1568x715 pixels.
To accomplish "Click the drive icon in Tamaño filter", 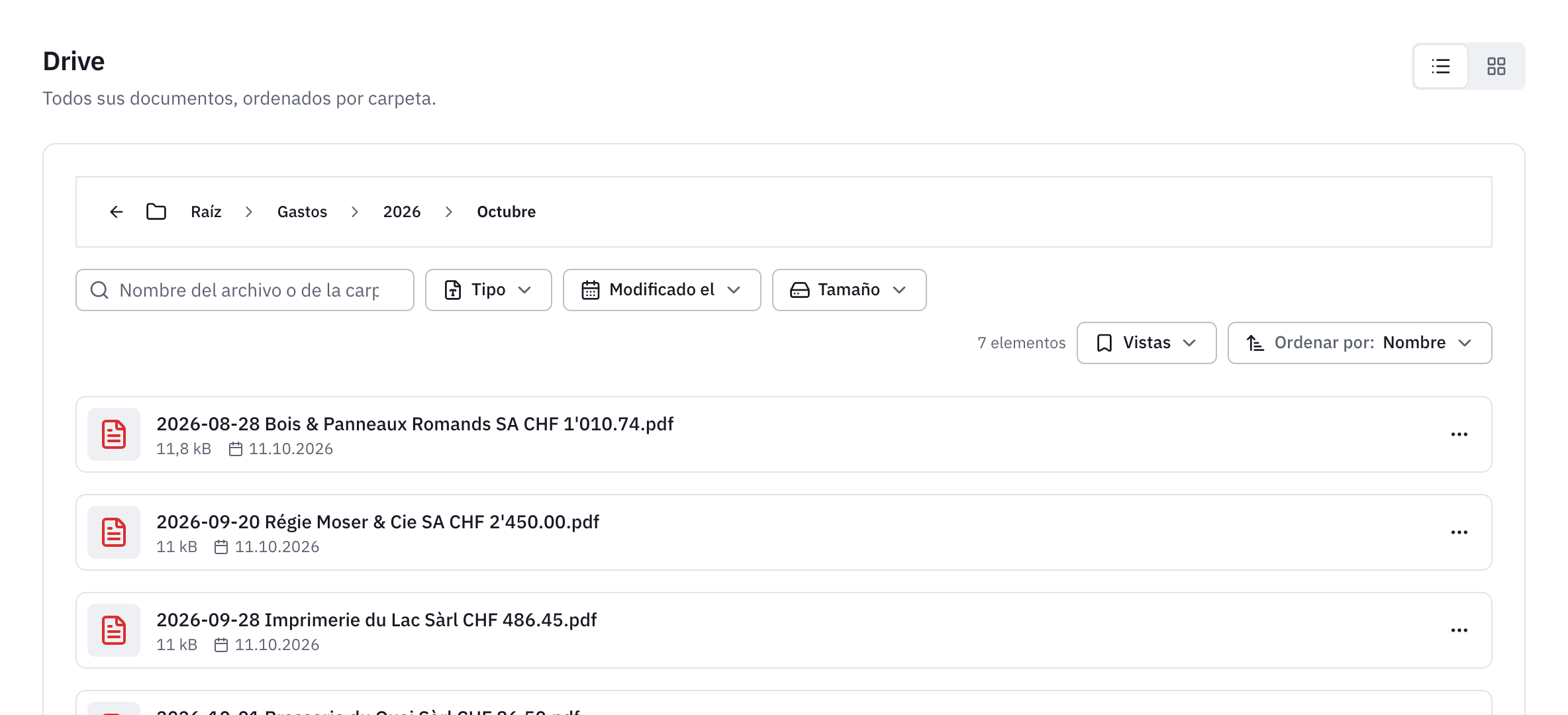I will 800,290.
